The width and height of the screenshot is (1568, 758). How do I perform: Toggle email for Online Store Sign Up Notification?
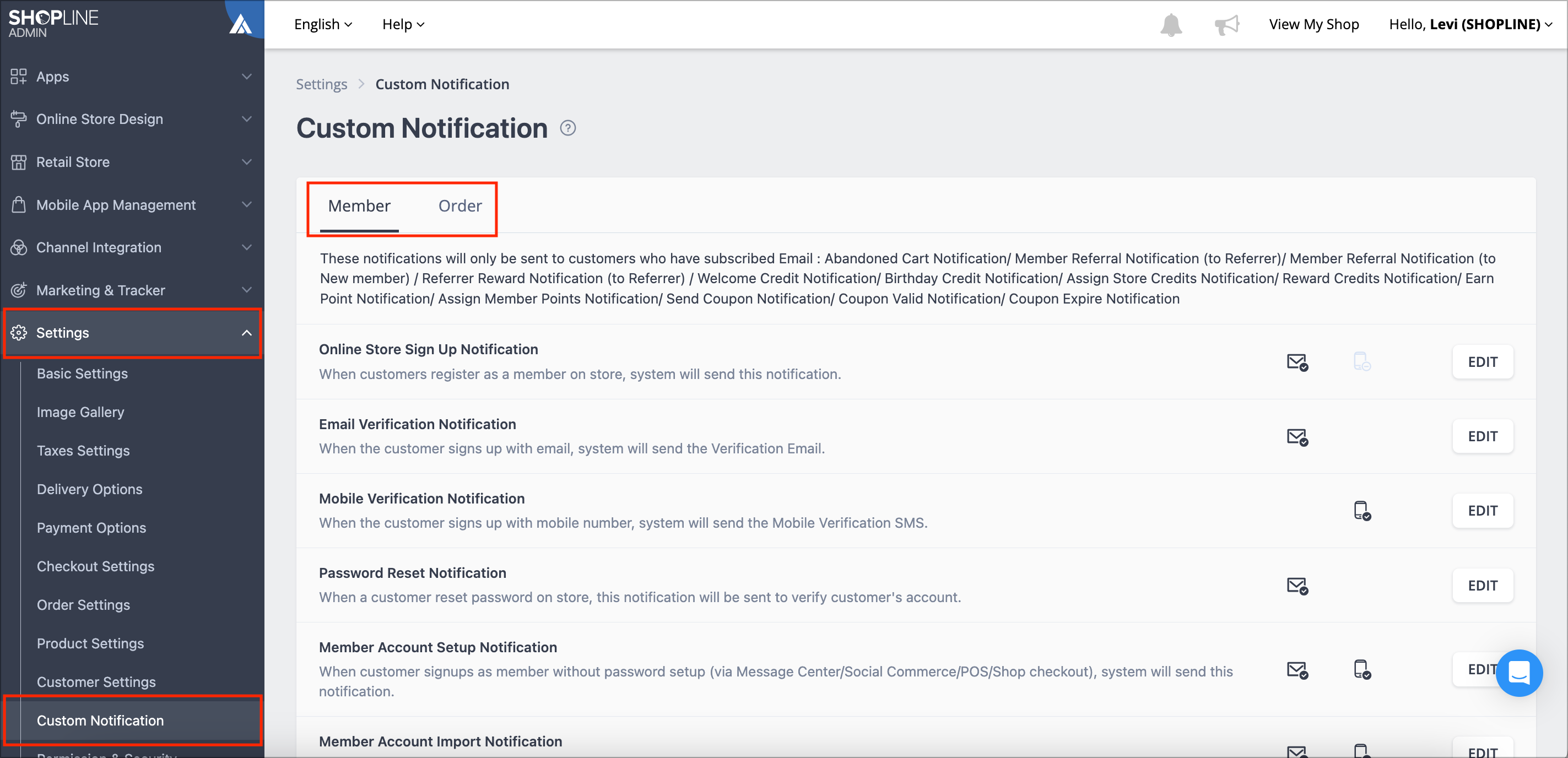pos(1297,362)
